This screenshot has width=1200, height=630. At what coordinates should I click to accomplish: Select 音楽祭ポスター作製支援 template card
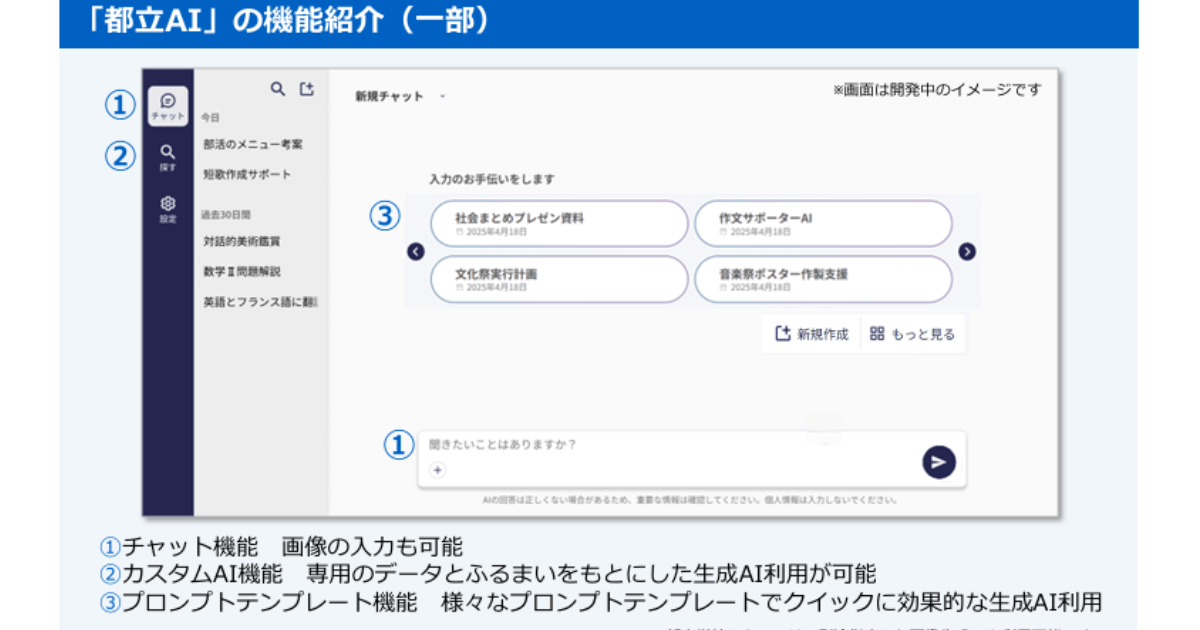coord(823,279)
